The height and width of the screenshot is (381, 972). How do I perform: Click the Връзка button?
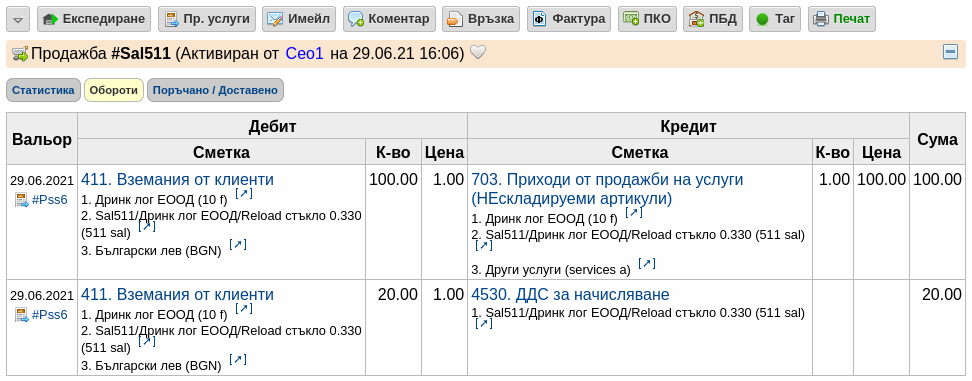pos(481,19)
